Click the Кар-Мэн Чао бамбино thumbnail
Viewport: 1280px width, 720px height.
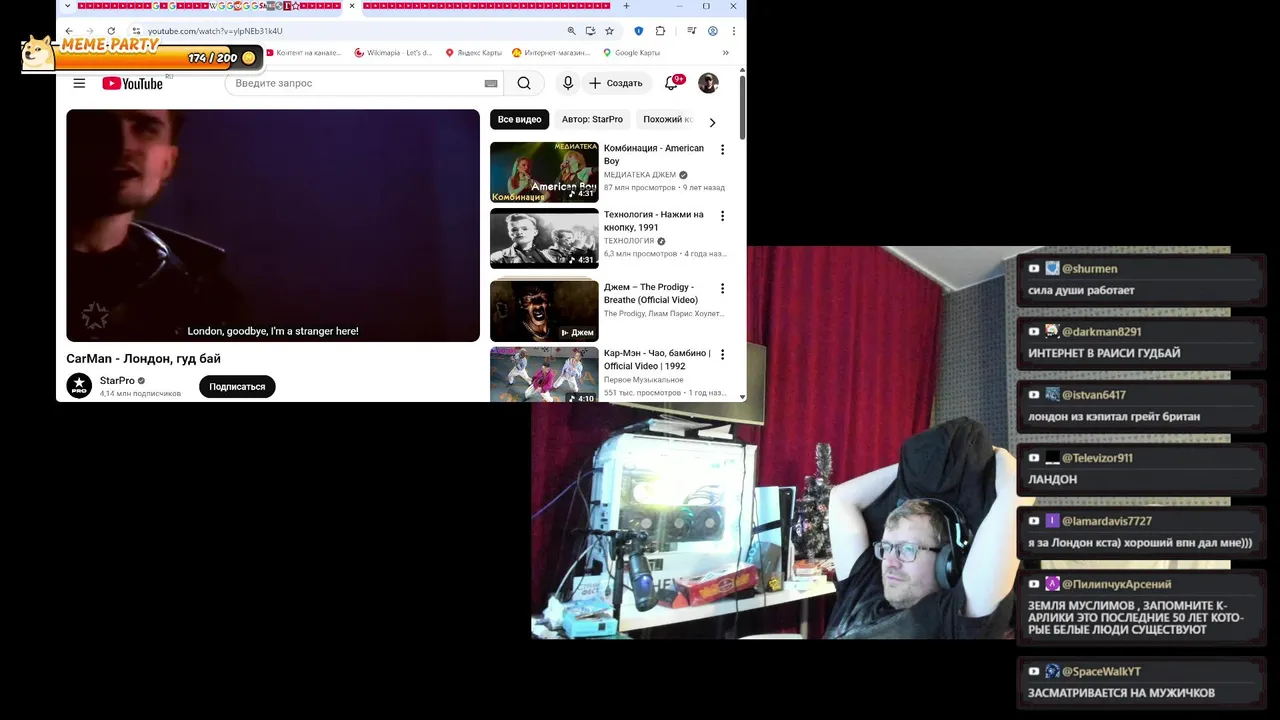pyautogui.click(x=544, y=375)
